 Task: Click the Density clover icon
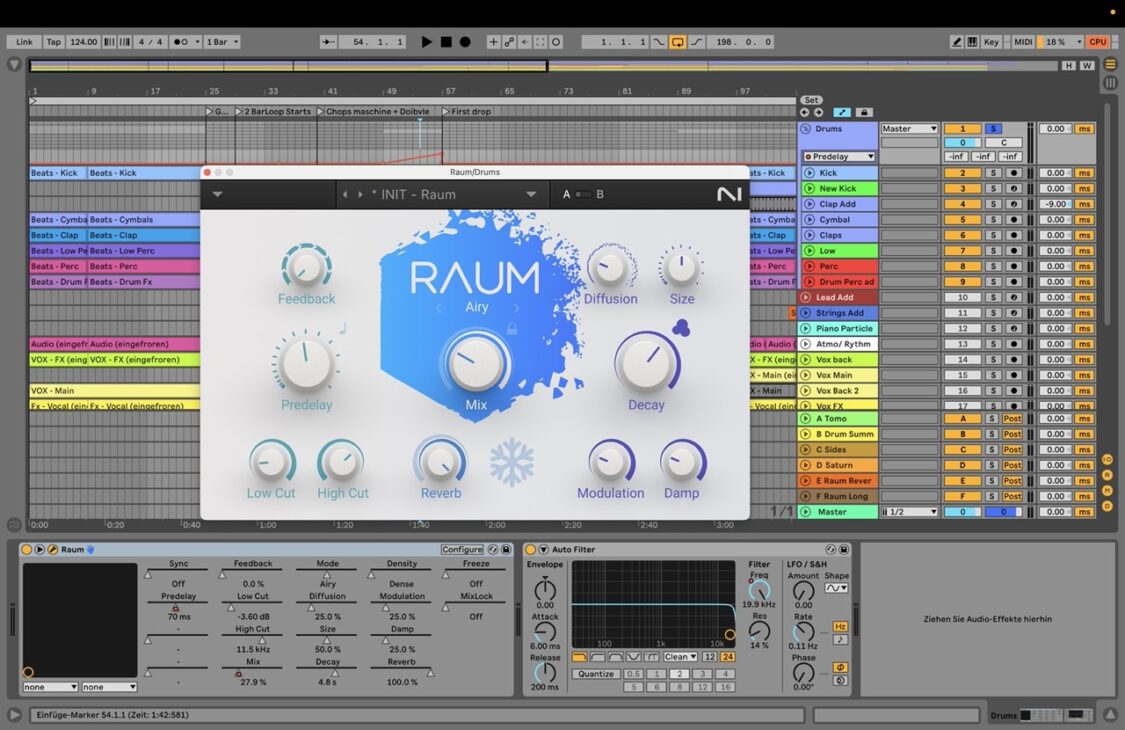coord(681,328)
